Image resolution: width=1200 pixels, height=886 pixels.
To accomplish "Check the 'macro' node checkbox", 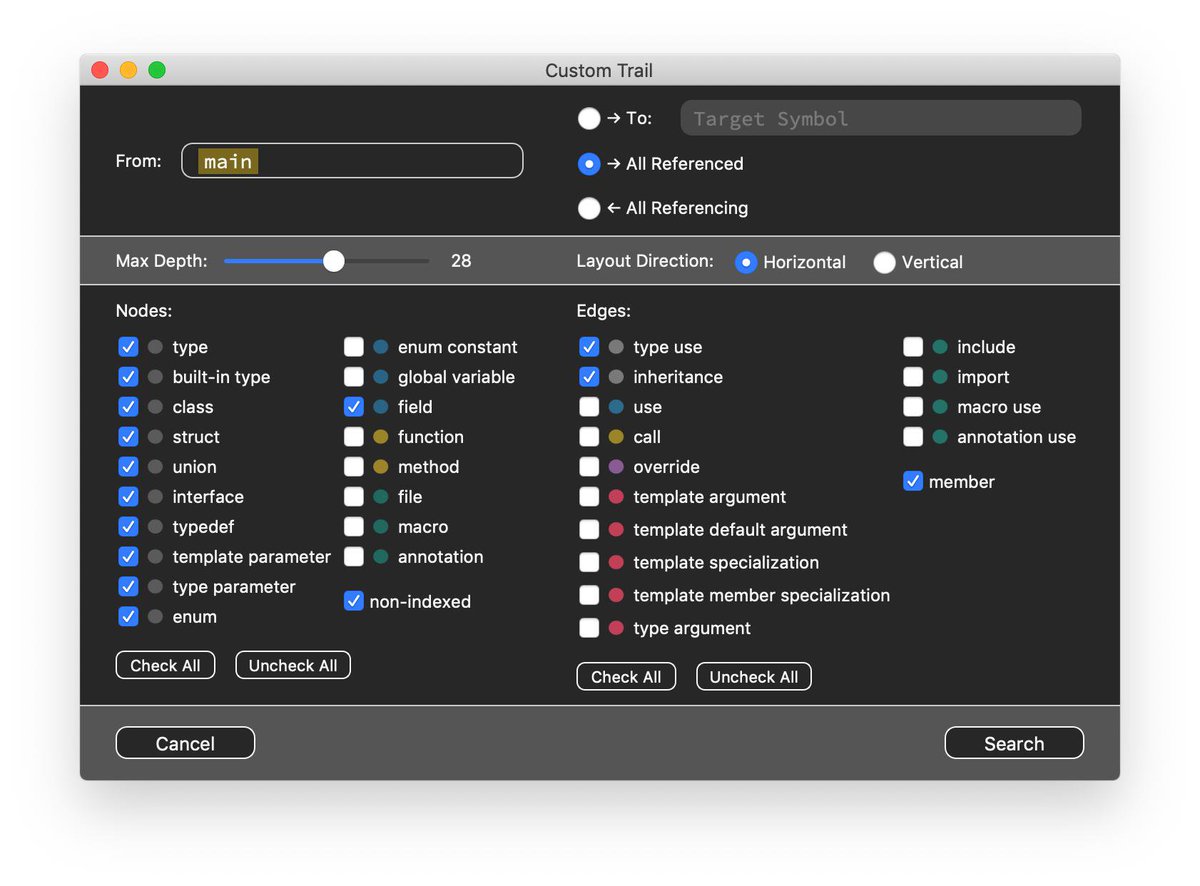I will [x=354, y=527].
